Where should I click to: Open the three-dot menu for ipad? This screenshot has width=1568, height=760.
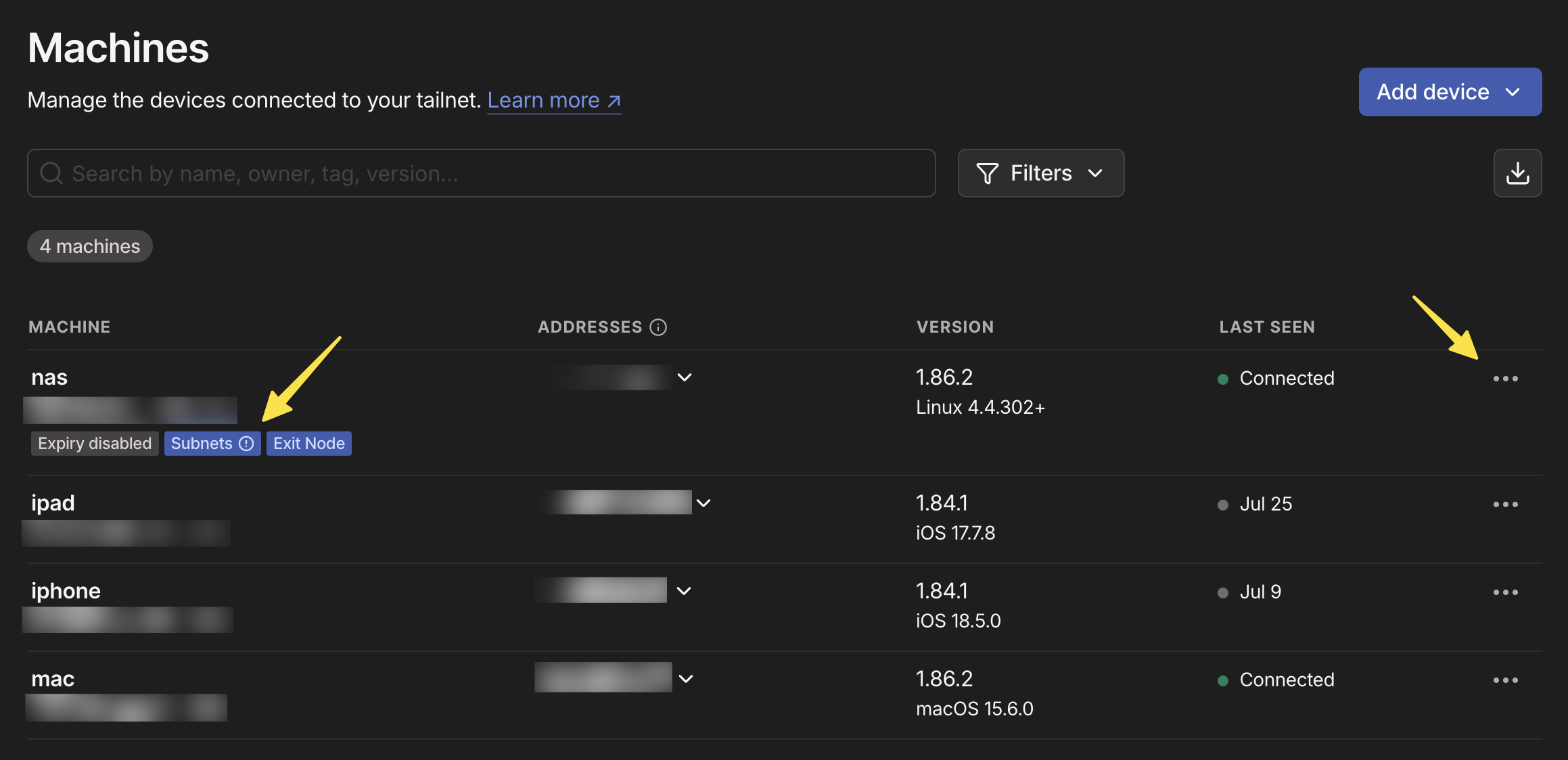coord(1505,504)
